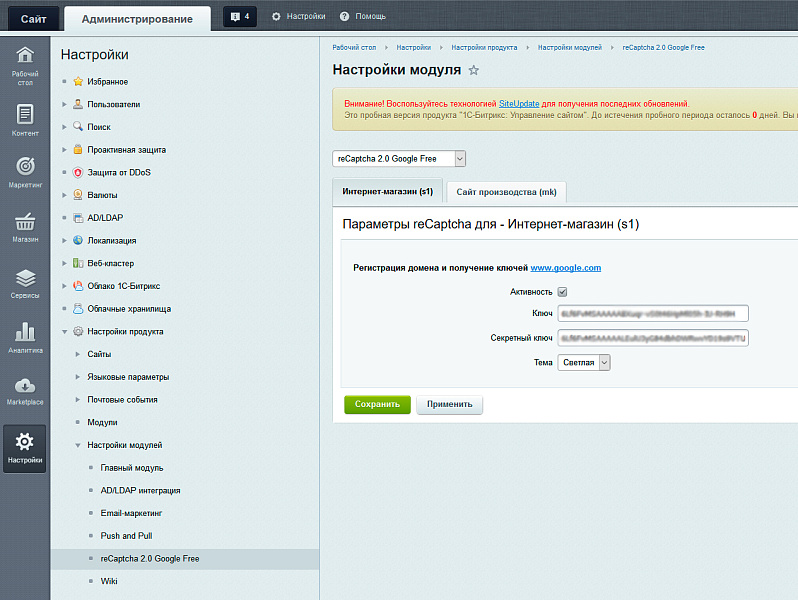Open the Тема dropdown set to Светлая
798x600 pixels.
coord(584,363)
